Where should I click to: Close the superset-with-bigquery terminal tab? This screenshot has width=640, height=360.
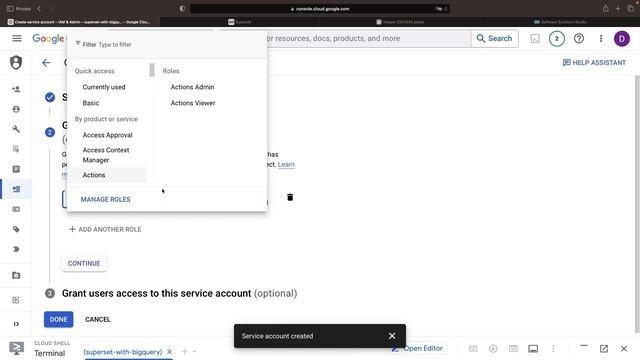tap(169, 351)
